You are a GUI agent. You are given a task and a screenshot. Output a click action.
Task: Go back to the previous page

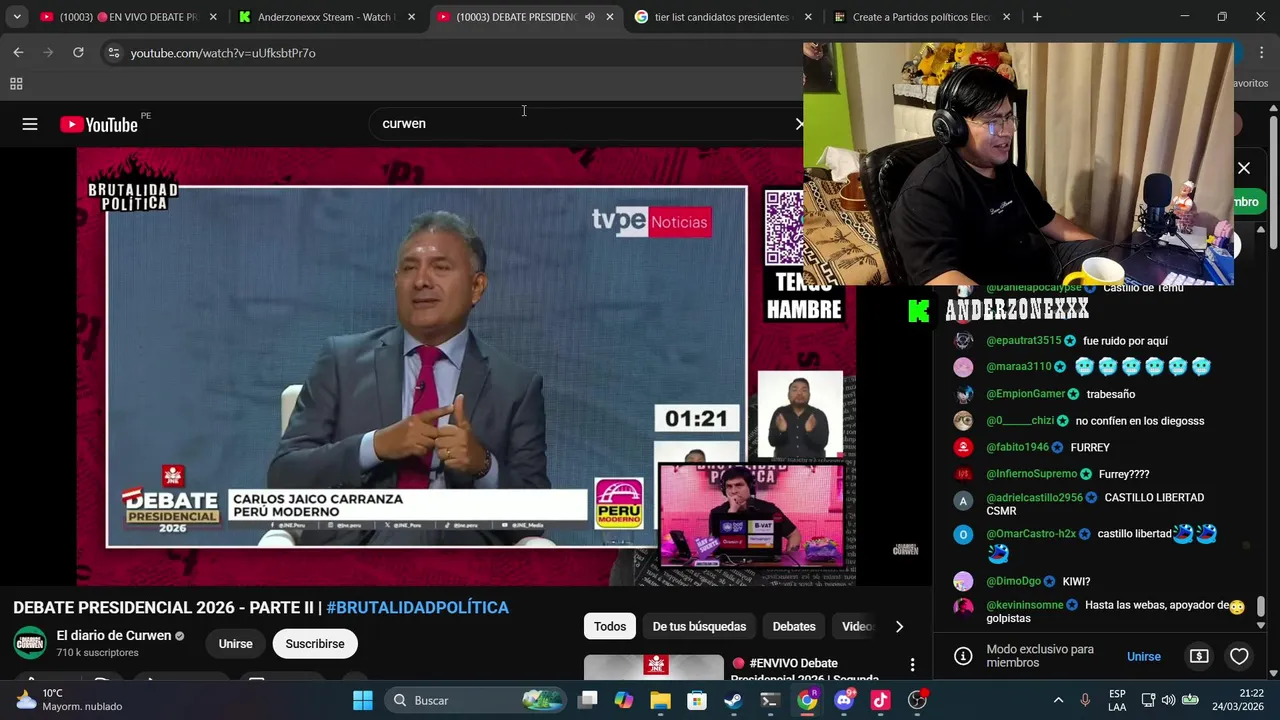(x=18, y=52)
